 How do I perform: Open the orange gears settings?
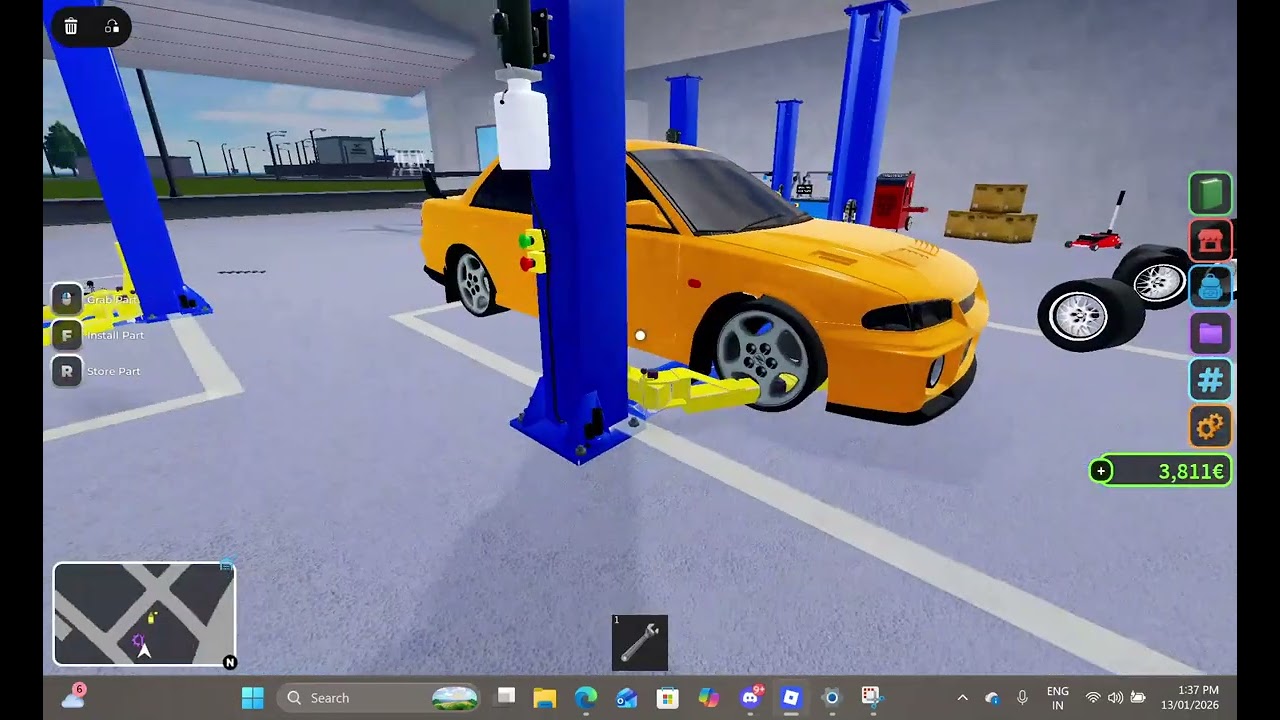pos(1210,427)
